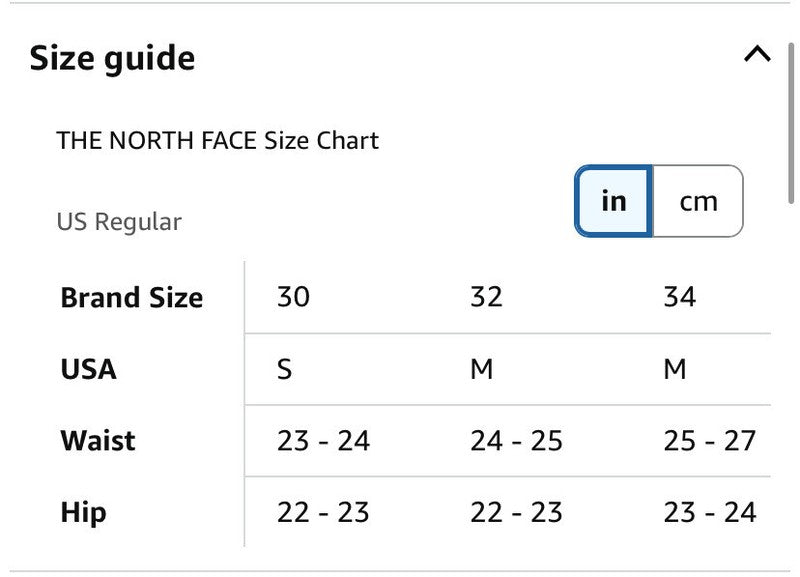The width and height of the screenshot is (800, 577).
Task: Collapse the Size guide chevron arrow
Action: pos(757,55)
